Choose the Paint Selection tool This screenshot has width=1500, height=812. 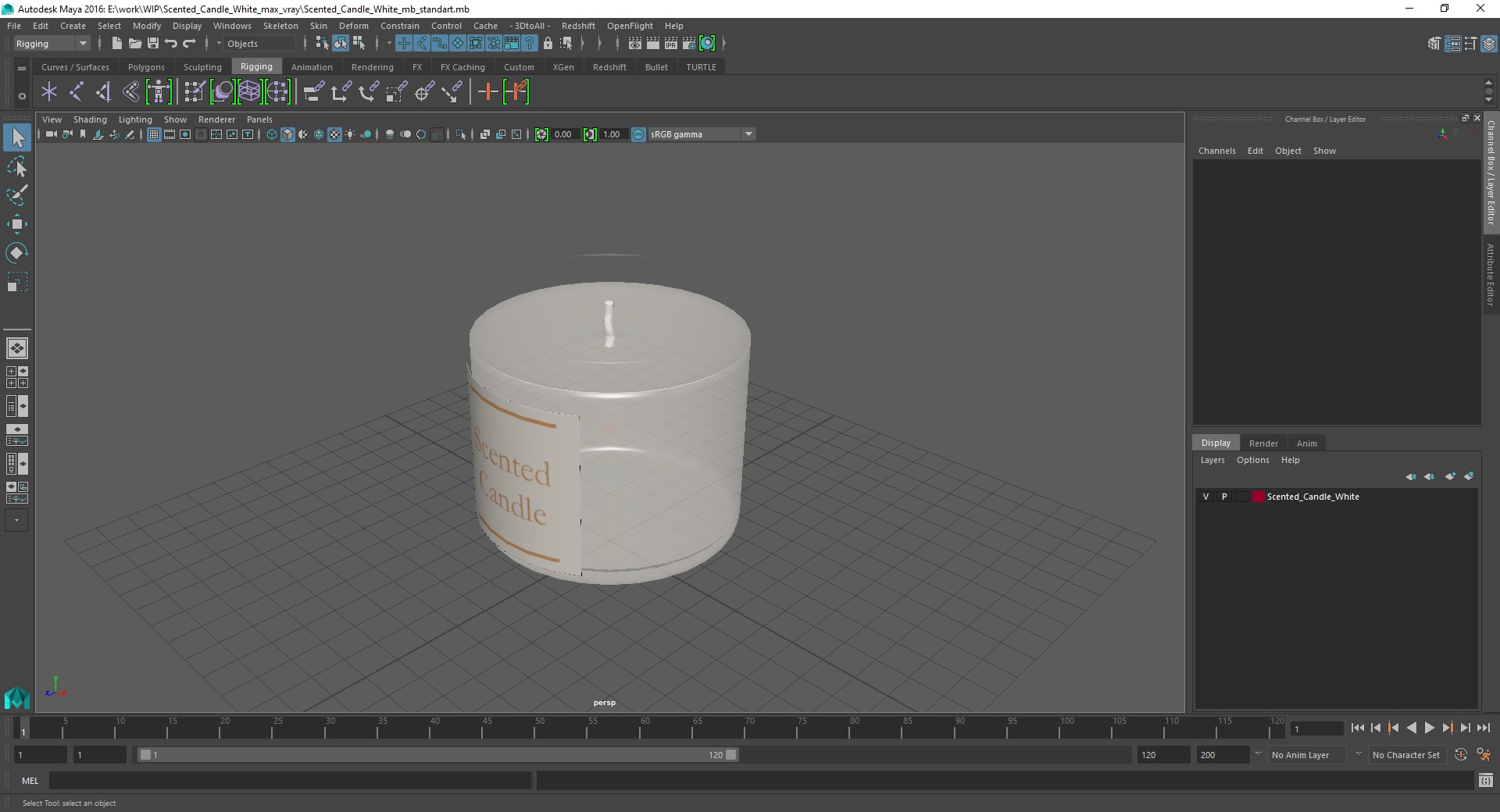(17, 195)
